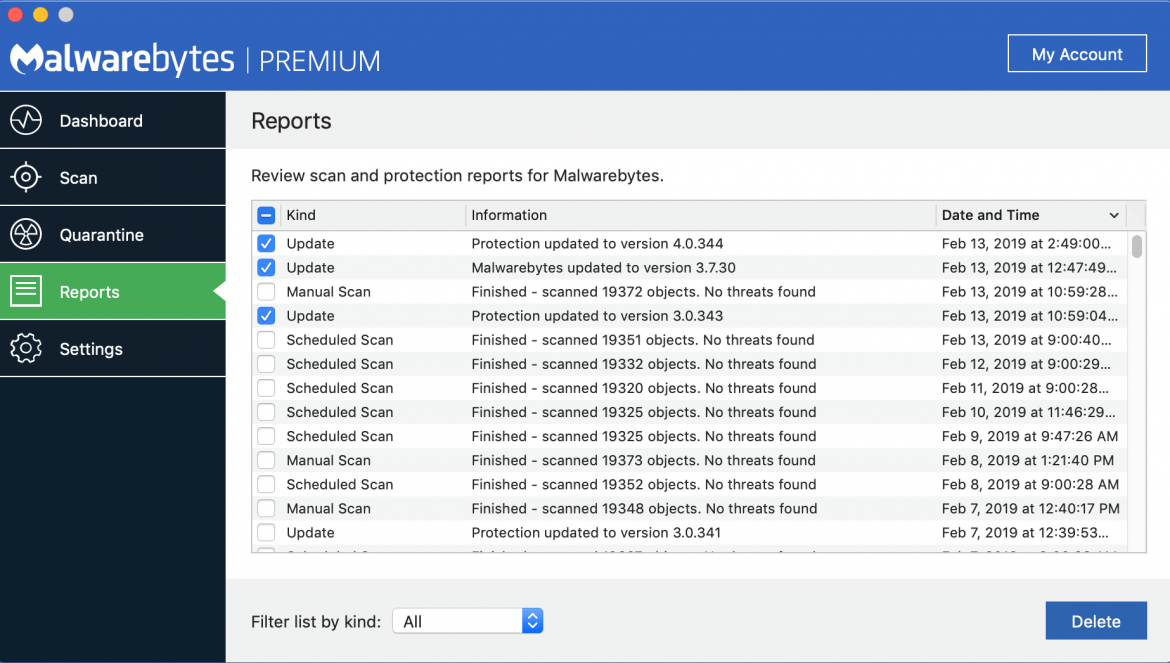Click the Reports list icon in sidebar
The width and height of the screenshot is (1170, 663).
pyautogui.click(x=25, y=290)
